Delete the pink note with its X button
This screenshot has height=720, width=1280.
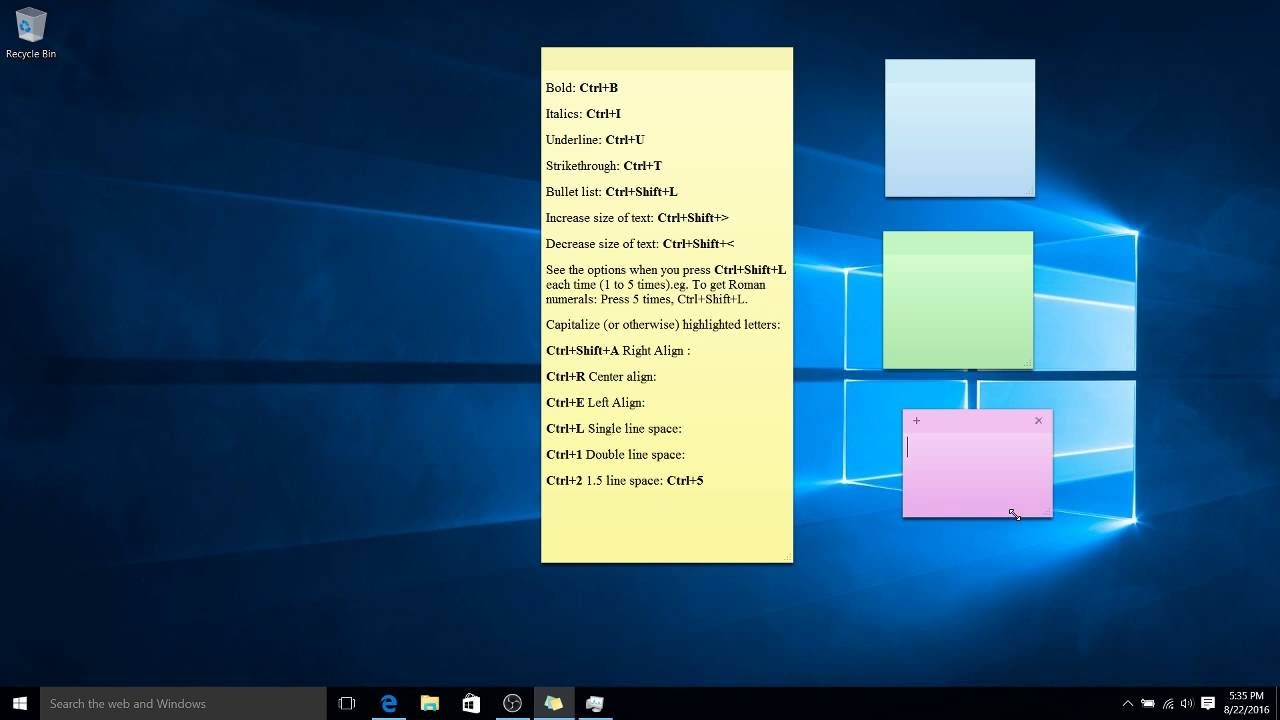(x=1038, y=421)
